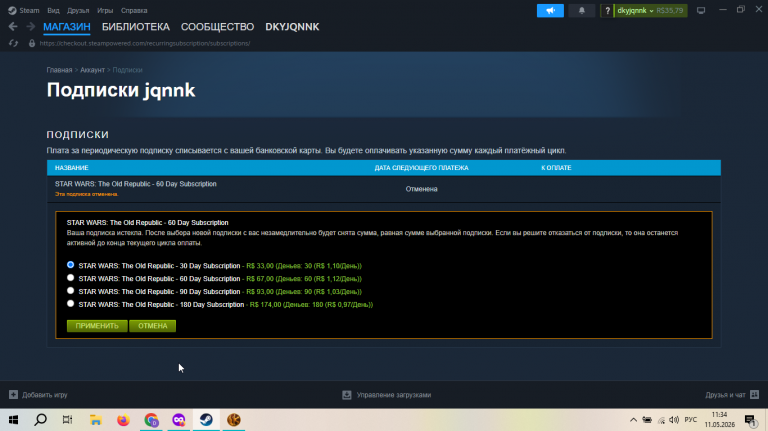This screenshot has width=768, height=431.
Task: Click the К ОПЛАТЕ column header
Action: (556, 168)
